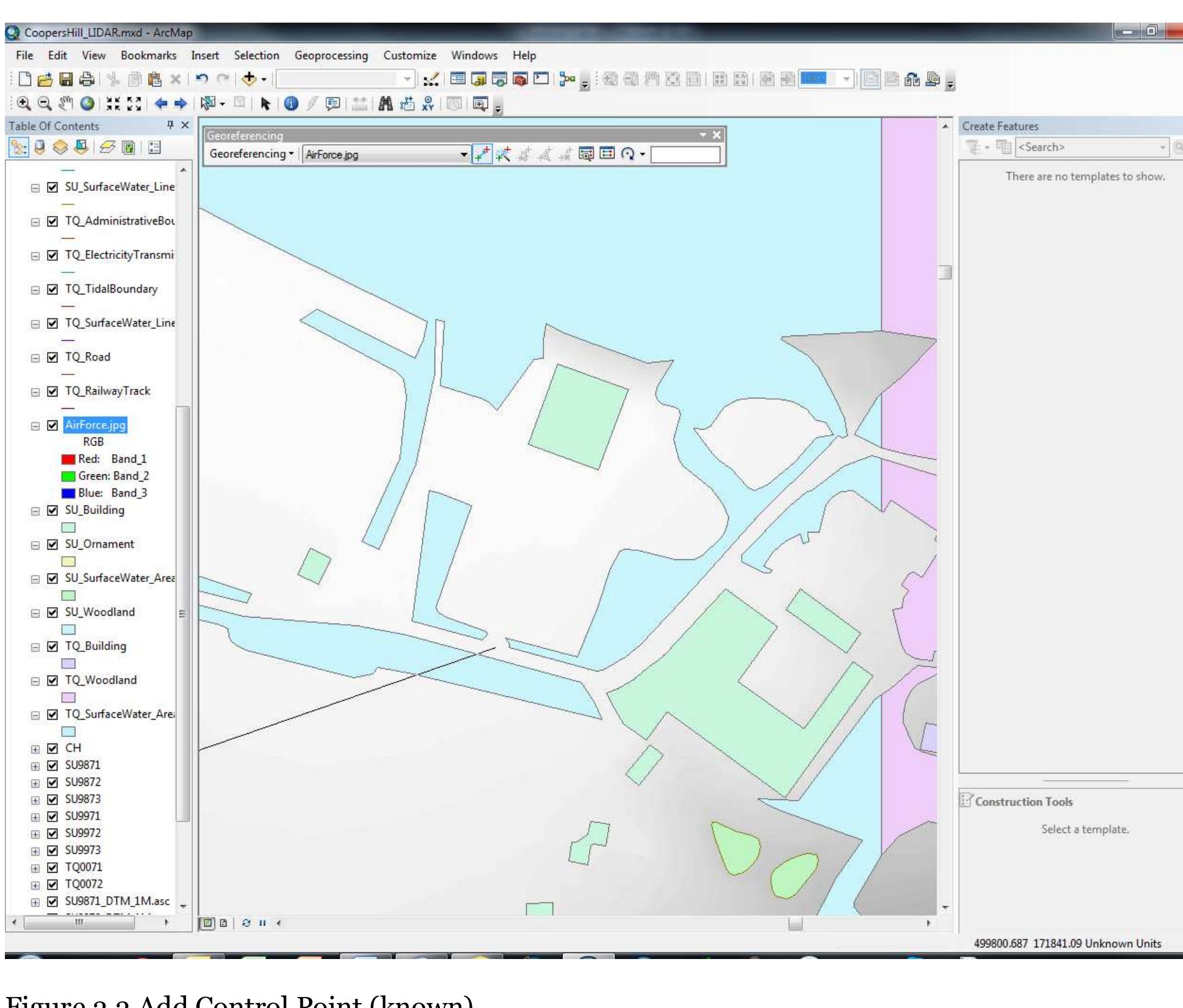Viewport: 1183px width, 1008px height.
Task: Open the AirForce.jpg layer dropdown
Action: [x=463, y=155]
